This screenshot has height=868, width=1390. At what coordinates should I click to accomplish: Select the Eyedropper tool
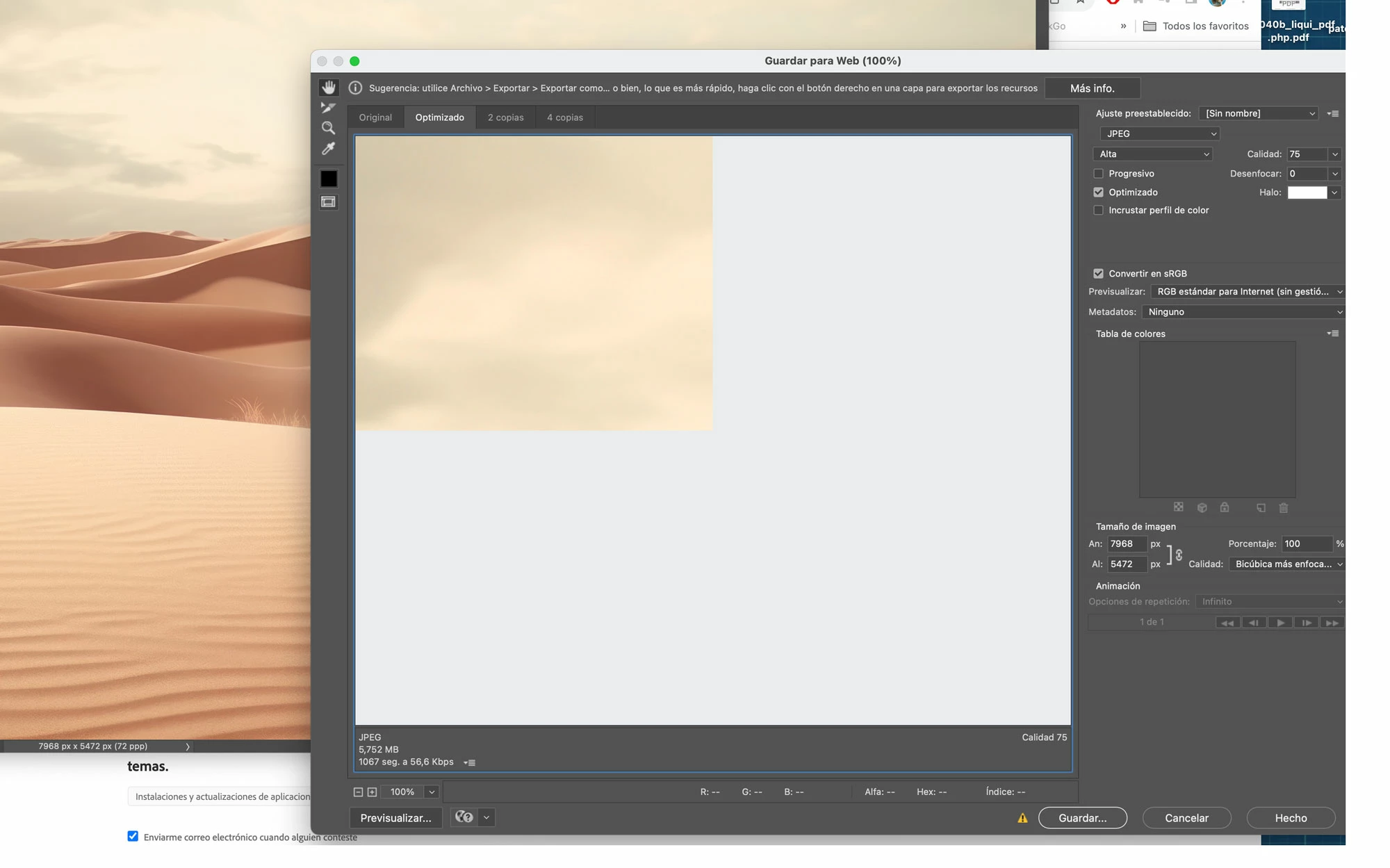point(328,149)
